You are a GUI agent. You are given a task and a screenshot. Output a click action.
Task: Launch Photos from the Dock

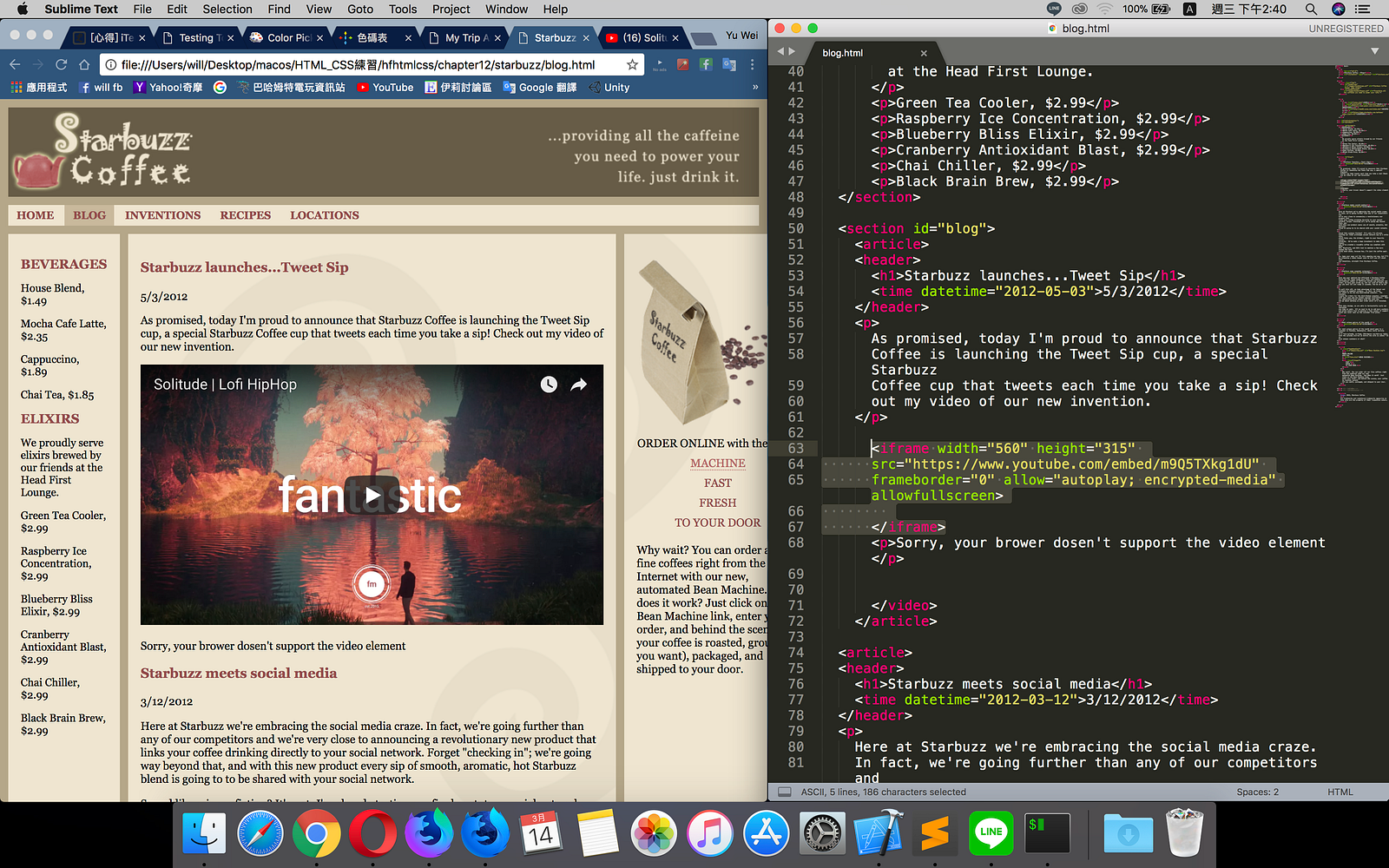(x=654, y=834)
